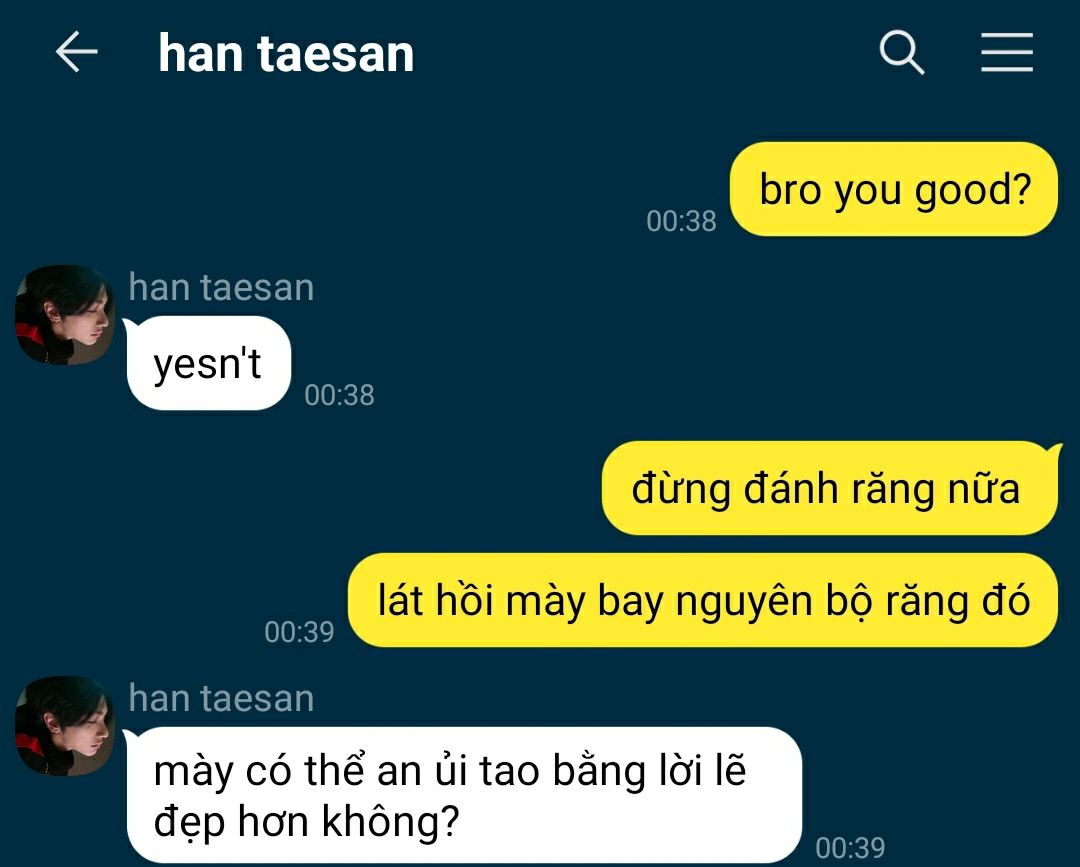Select the 'bro you good?' message bubble
The height and width of the screenshot is (867, 1080).
click(x=893, y=189)
